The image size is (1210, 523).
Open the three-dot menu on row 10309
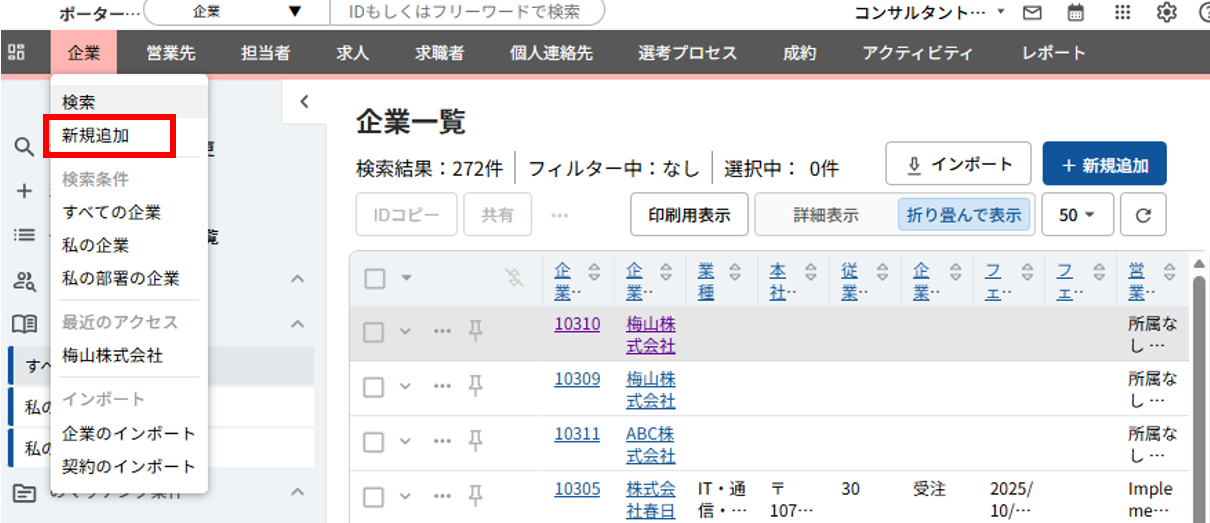[442, 386]
